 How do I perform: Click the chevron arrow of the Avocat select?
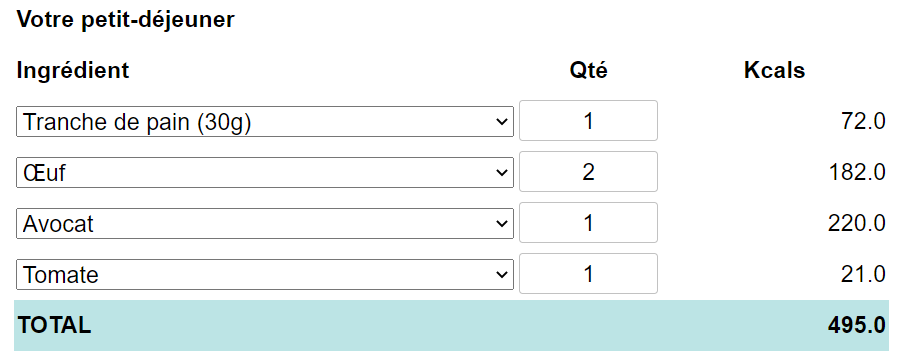(502, 223)
